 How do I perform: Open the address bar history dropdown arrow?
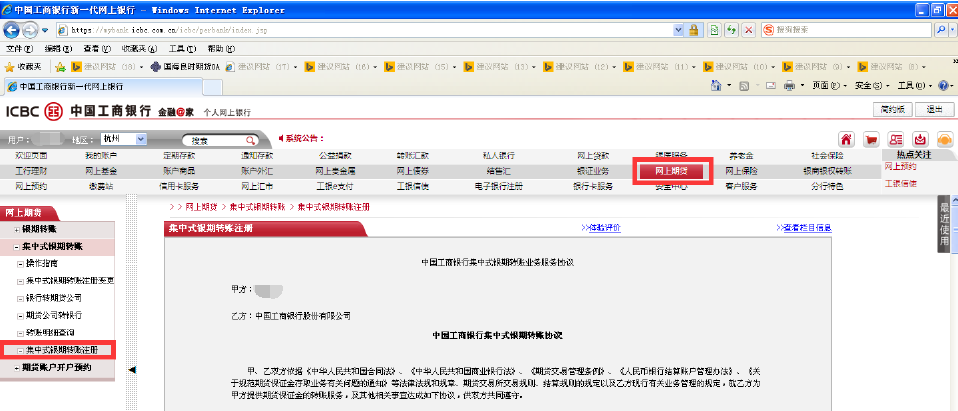(x=678, y=29)
